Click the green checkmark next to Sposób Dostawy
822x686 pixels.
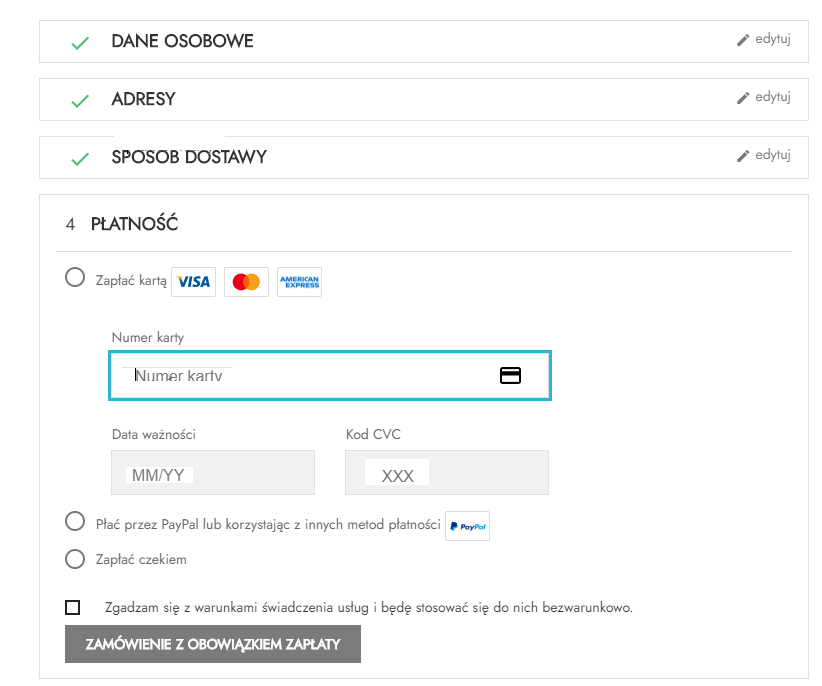click(x=80, y=158)
